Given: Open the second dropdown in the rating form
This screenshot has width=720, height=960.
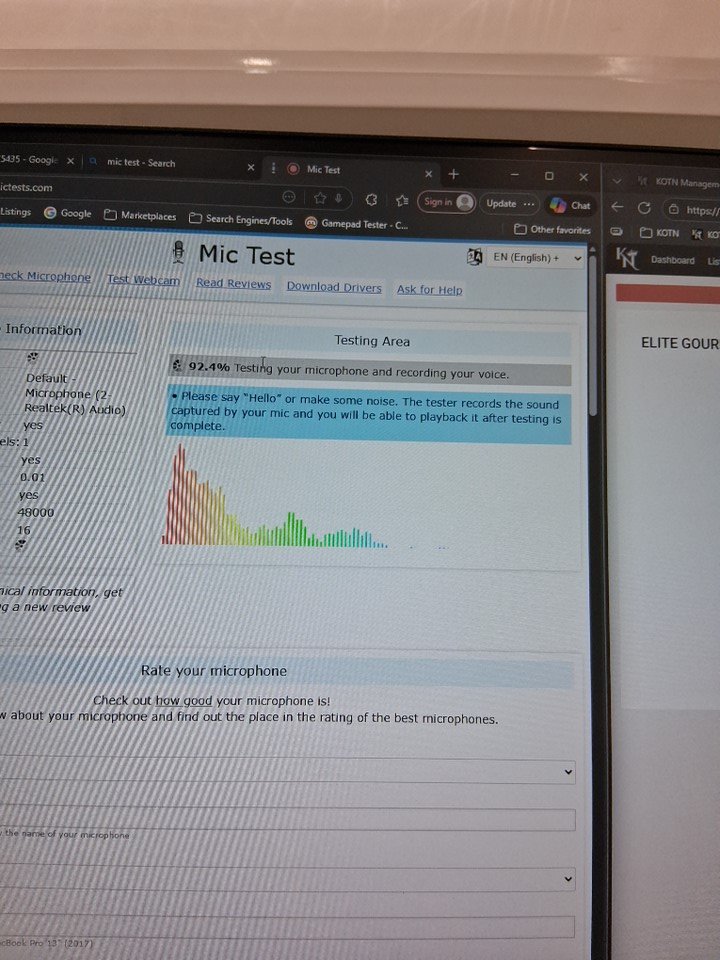Looking at the screenshot, I should (x=290, y=879).
